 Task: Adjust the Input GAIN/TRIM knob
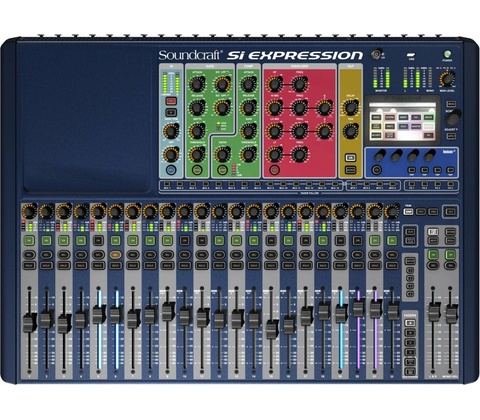coord(171,131)
